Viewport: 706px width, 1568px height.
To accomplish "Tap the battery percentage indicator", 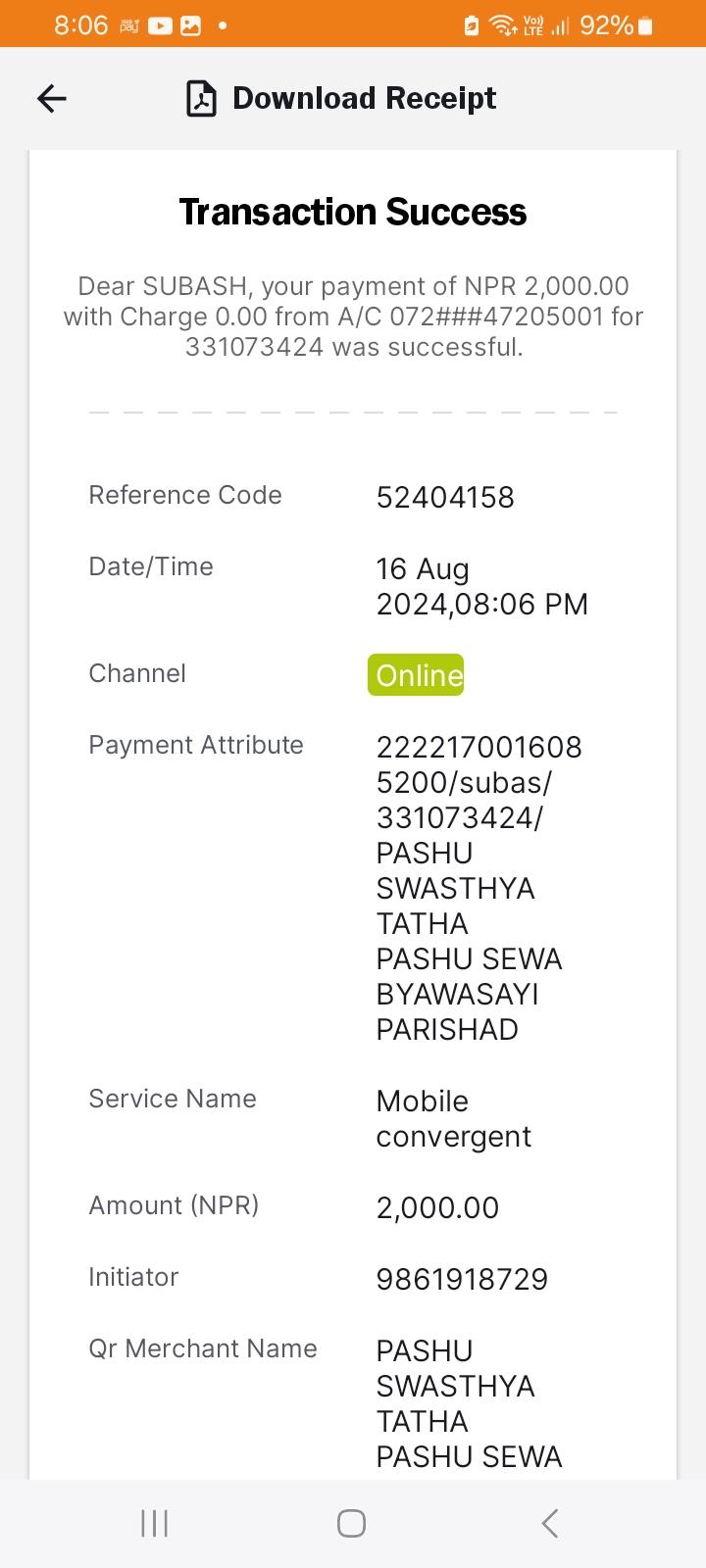I will 616,25.
